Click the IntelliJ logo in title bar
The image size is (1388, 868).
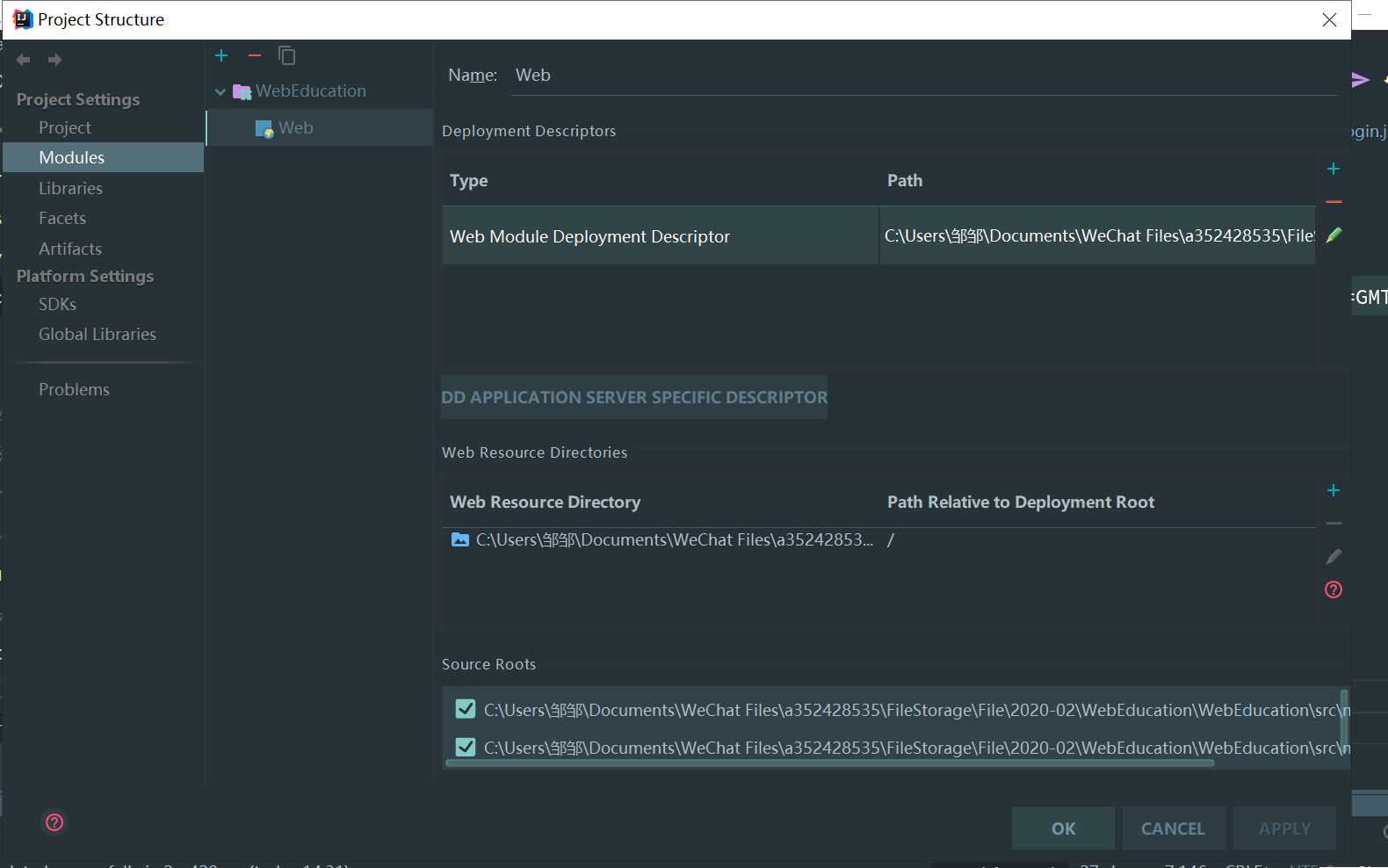pos(23,19)
